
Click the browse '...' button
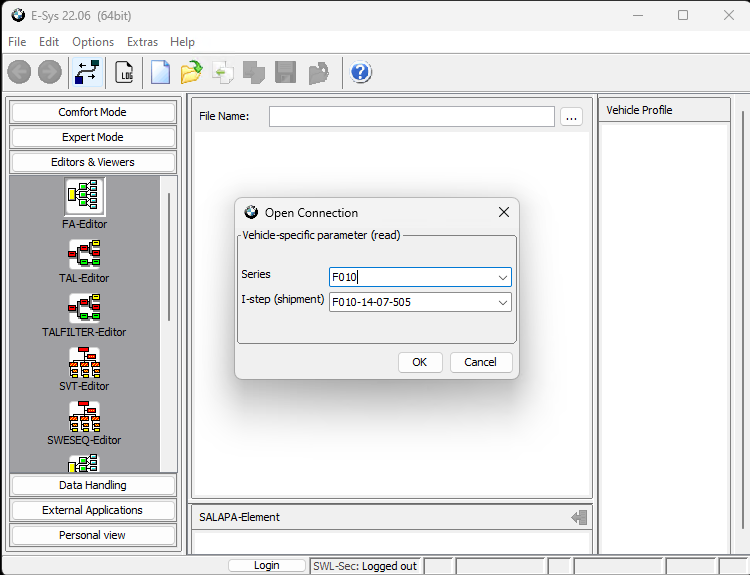[x=571, y=117]
